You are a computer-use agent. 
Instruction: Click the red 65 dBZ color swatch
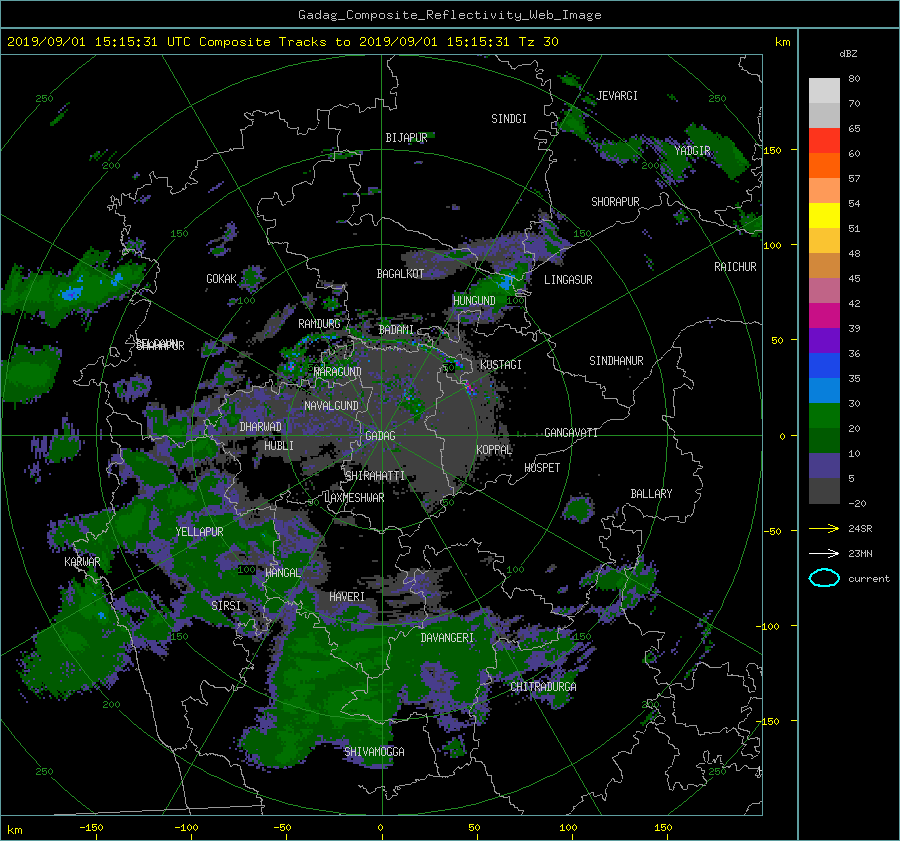(x=824, y=141)
